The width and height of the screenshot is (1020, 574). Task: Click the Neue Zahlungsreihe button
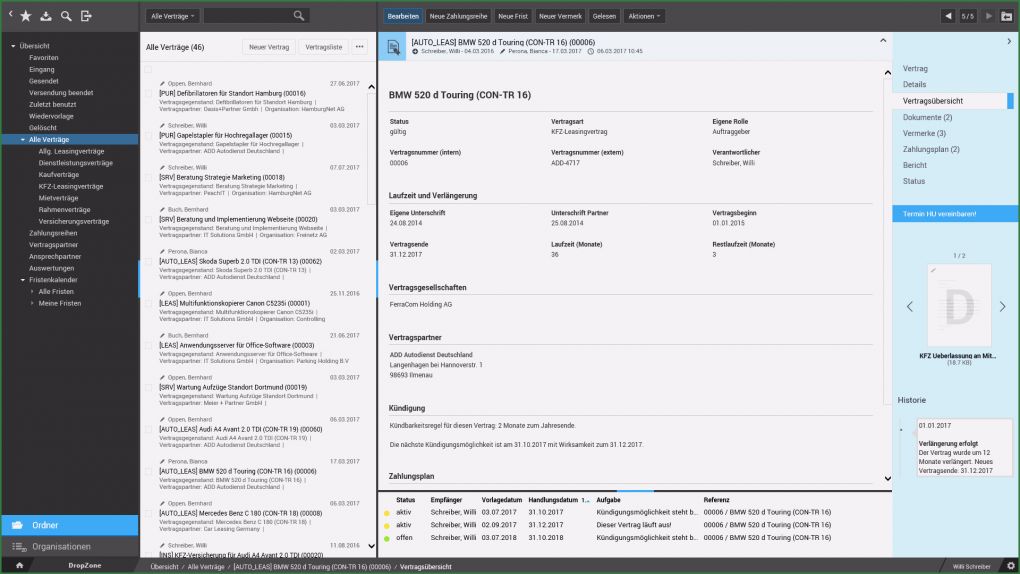(458, 16)
